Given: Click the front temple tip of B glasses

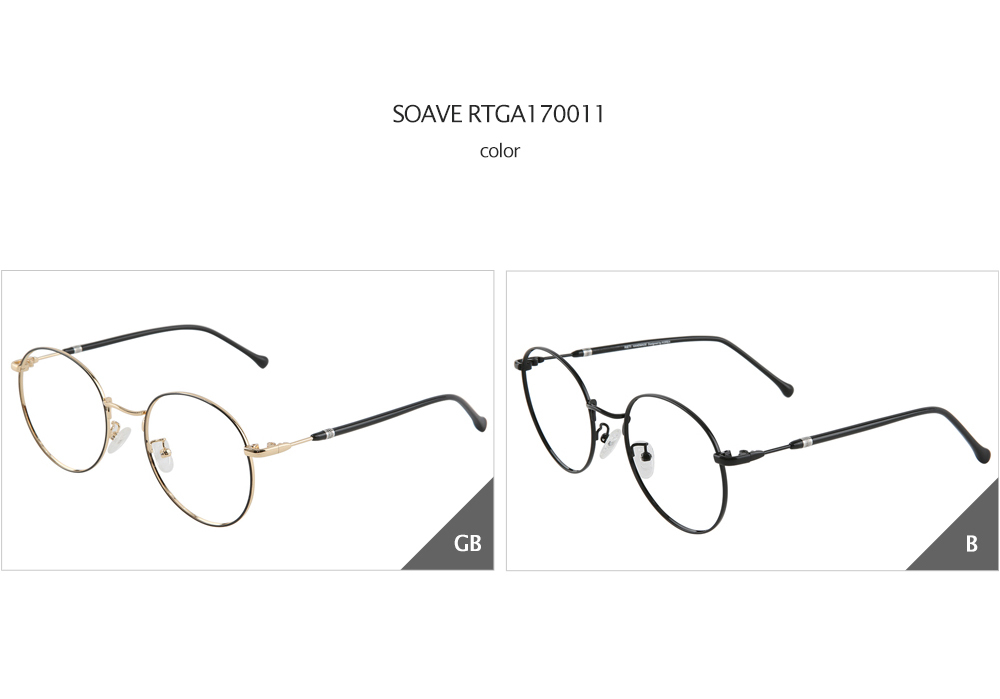Looking at the screenshot, I should pyautogui.click(x=983, y=453).
